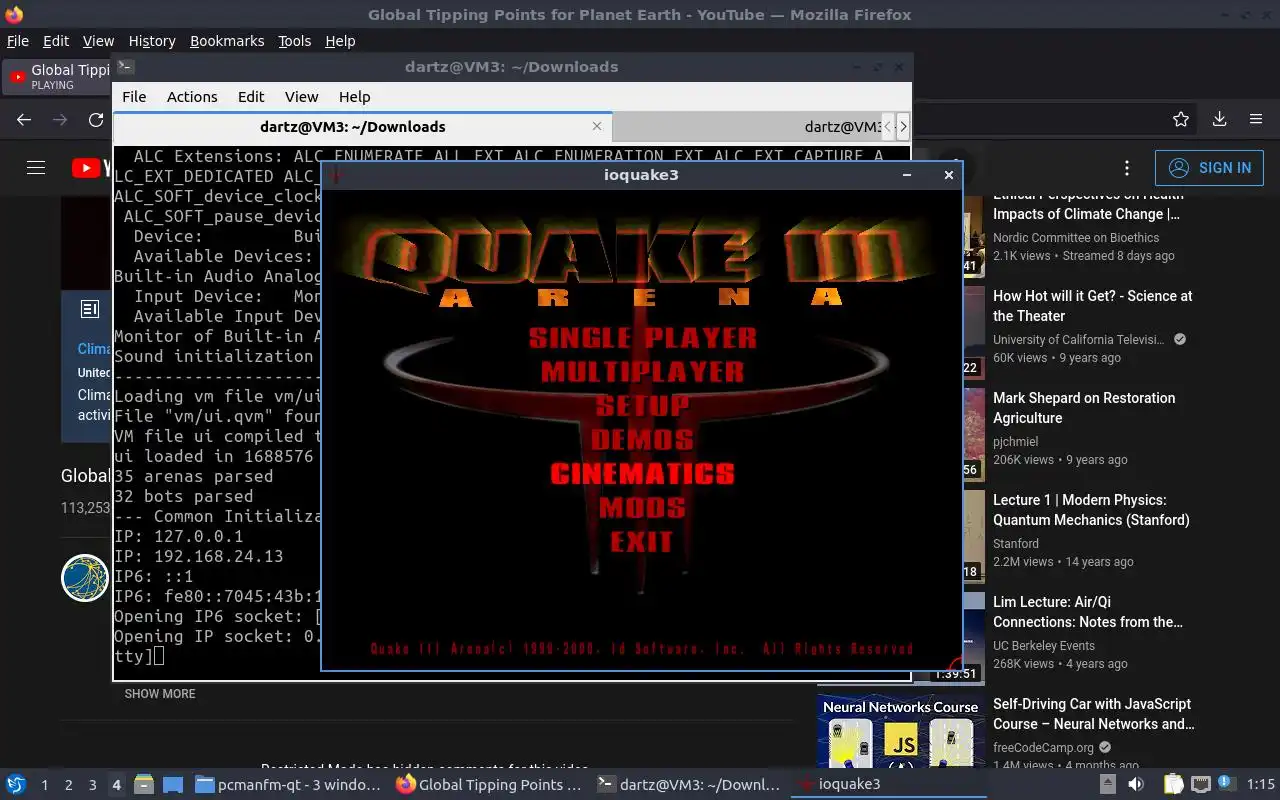Open 'Lim Lecture: Air/Qi Connections' video
The width and height of the screenshot is (1280, 800).
pos(1088,612)
